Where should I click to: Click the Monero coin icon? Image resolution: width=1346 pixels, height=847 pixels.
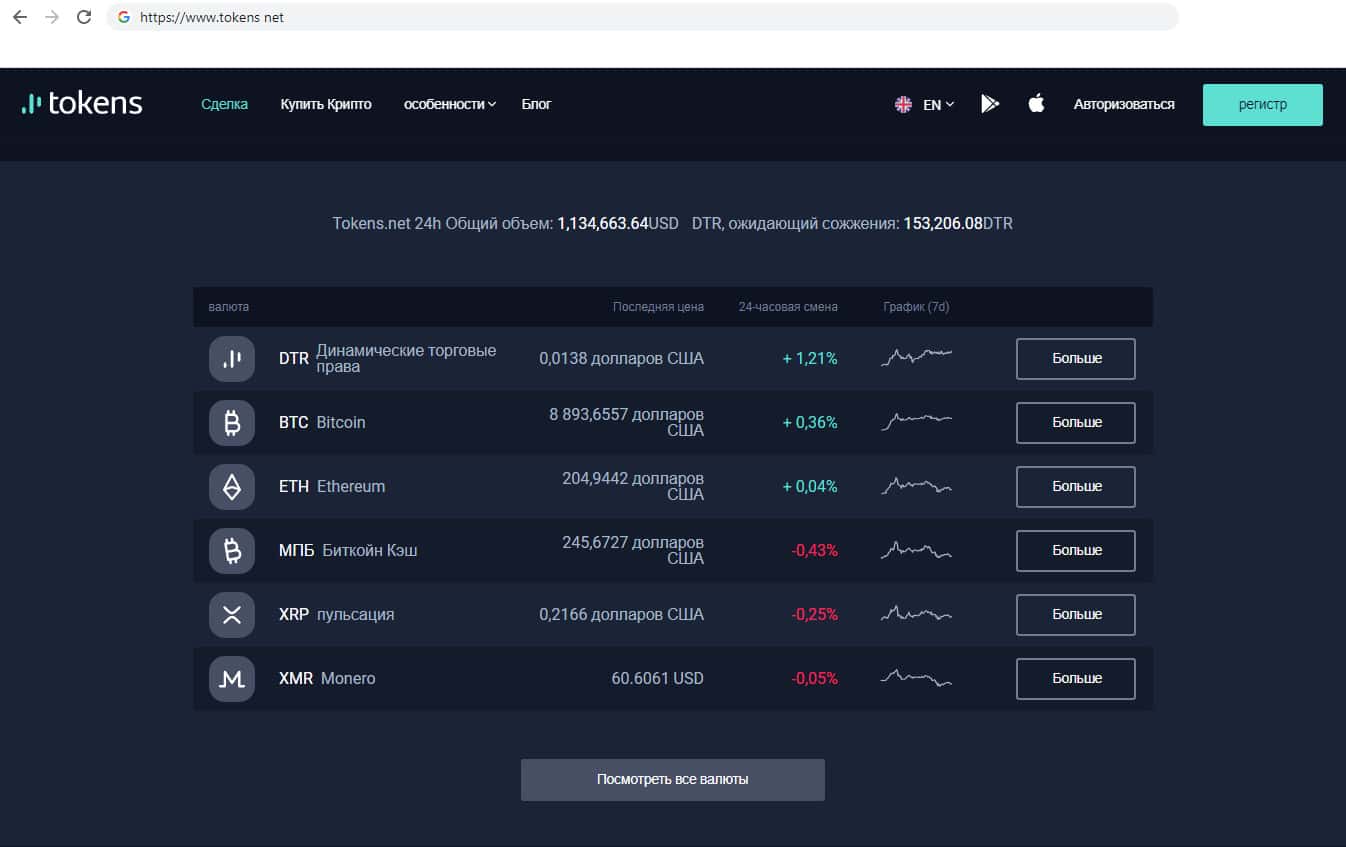pyautogui.click(x=232, y=679)
